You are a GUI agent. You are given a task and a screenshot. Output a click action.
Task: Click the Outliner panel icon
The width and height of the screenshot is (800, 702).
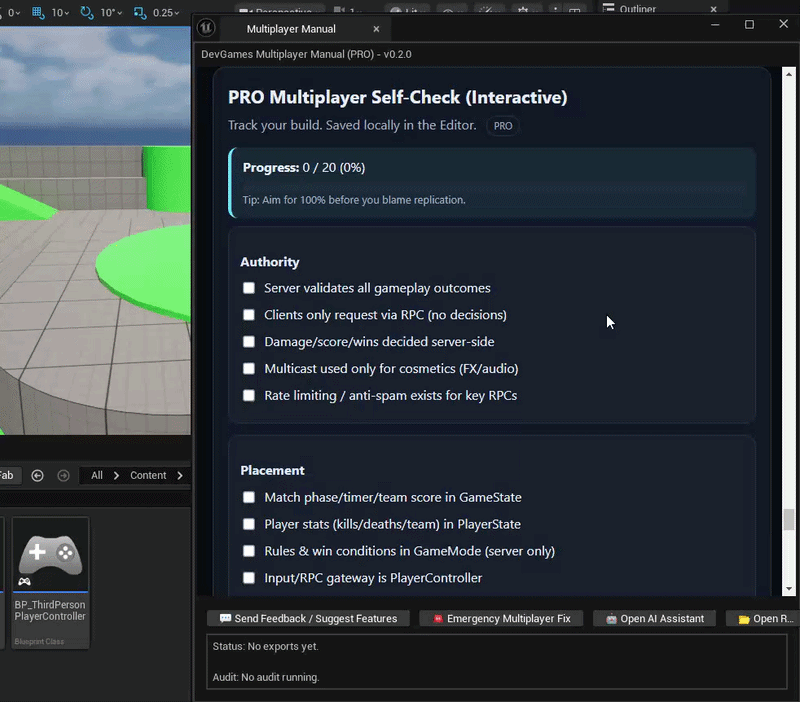pyautogui.click(x=608, y=8)
